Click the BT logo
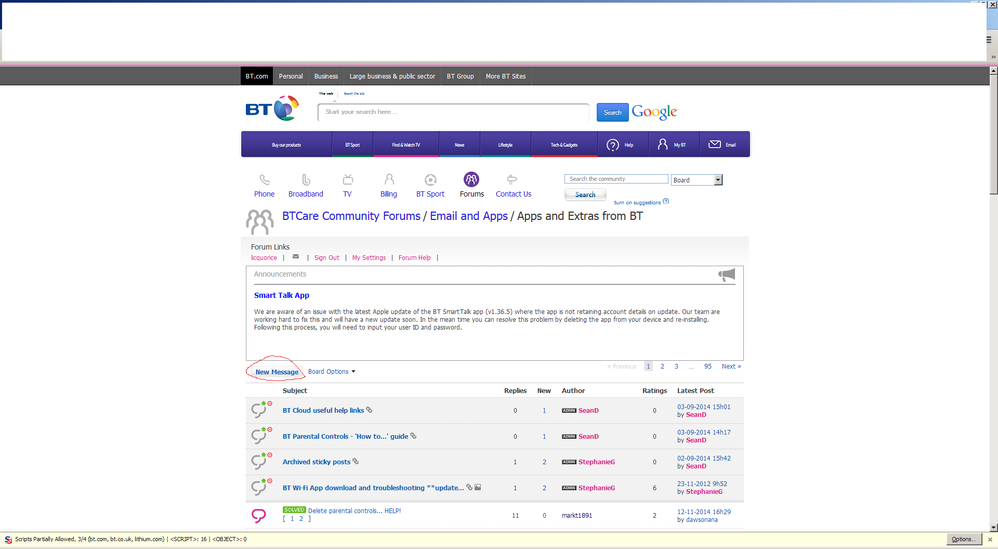 click(272, 109)
